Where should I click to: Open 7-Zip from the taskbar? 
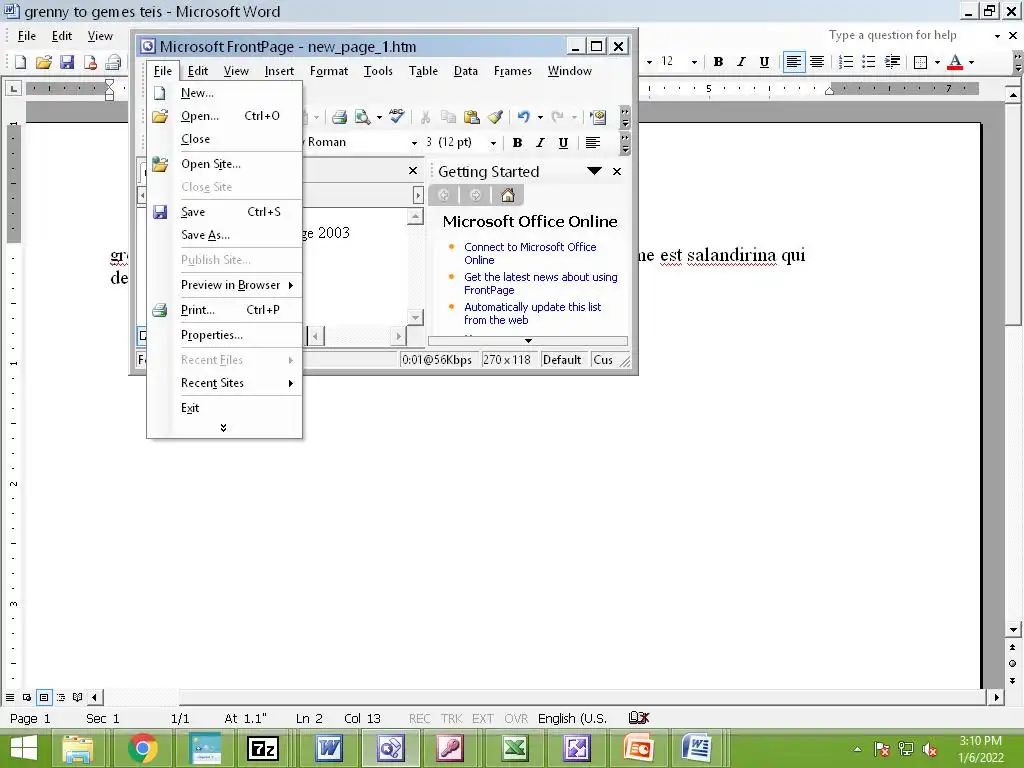pyautogui.click(x=263, y=748)
